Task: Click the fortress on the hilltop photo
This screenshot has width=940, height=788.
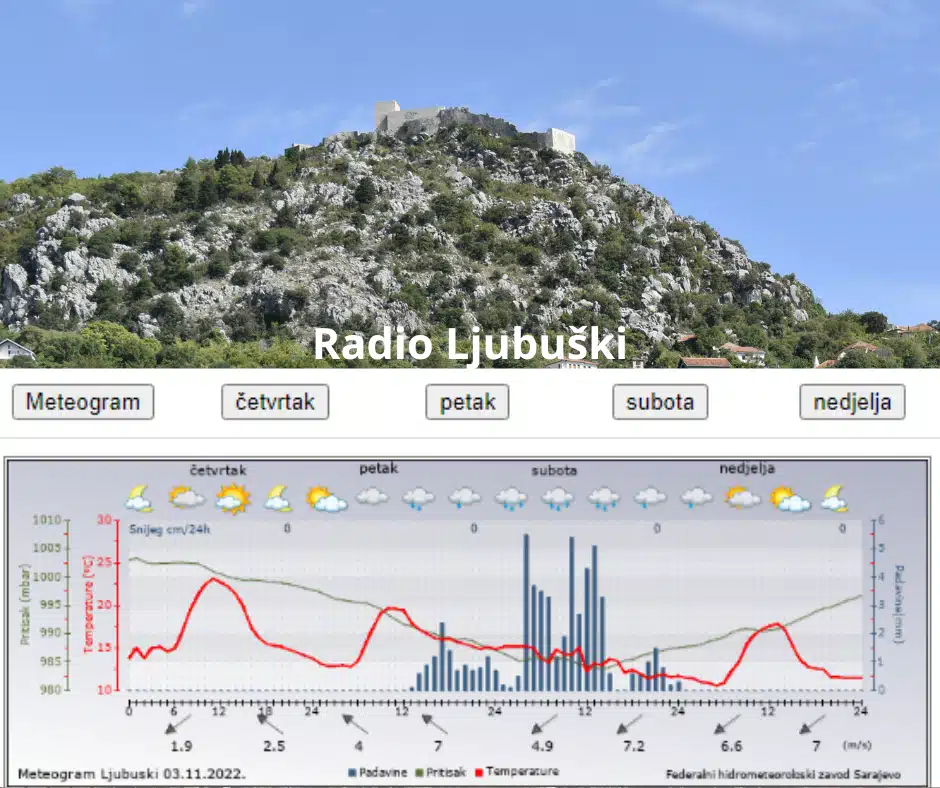Action: (x=474, y=125)
